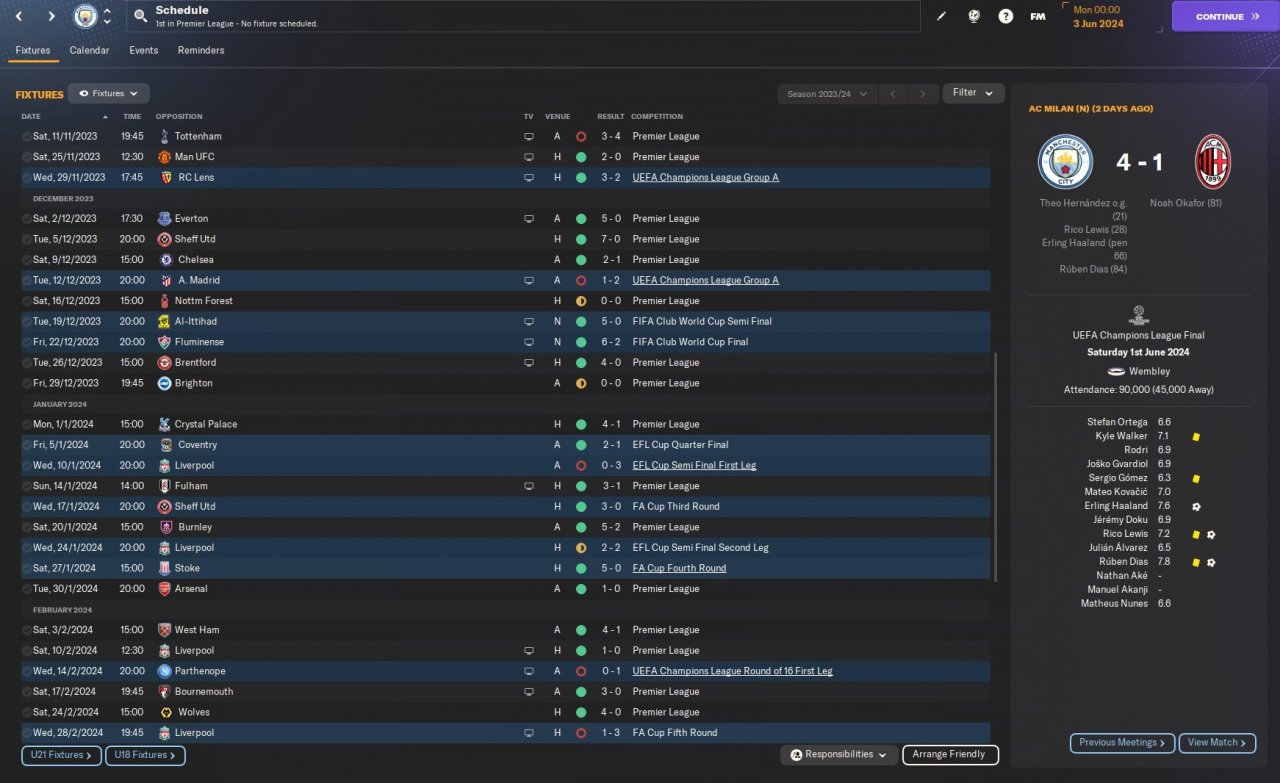Click the up/down chevrons beside the club badge

[x=107, y=16]
